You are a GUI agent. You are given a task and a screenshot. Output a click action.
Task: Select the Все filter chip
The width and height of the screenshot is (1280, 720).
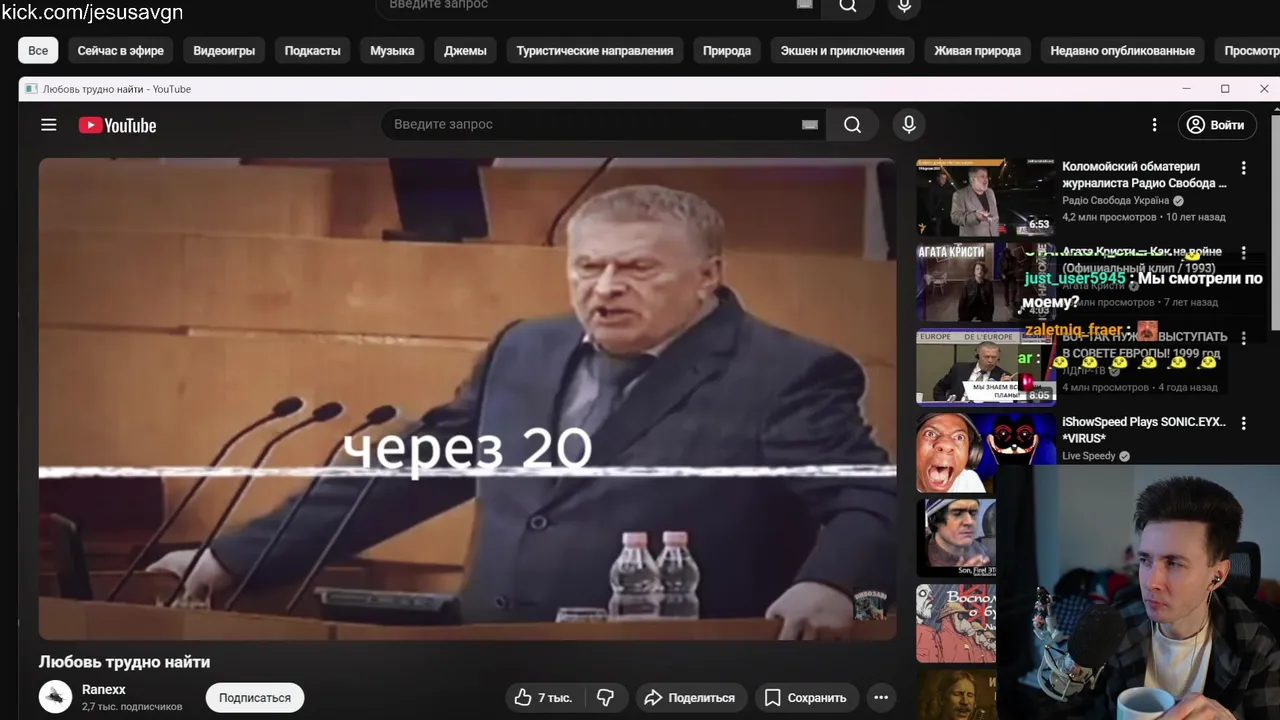coord(38,50)
